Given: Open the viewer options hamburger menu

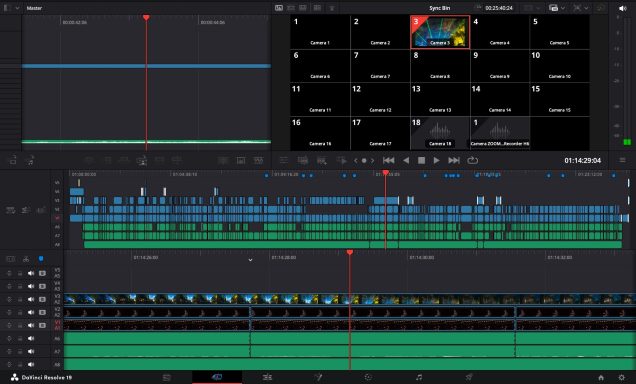Looking at the screenshot, I should coord(622,161).
